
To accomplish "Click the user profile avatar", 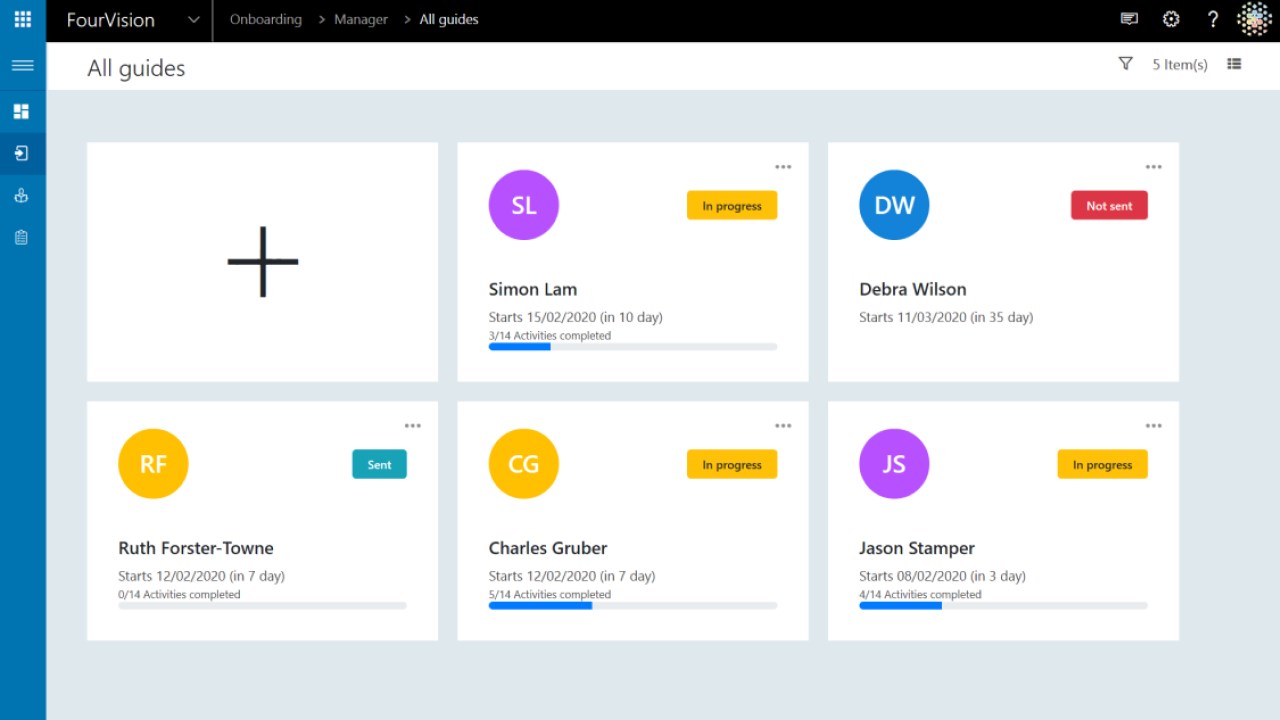I will point(1254,19).
